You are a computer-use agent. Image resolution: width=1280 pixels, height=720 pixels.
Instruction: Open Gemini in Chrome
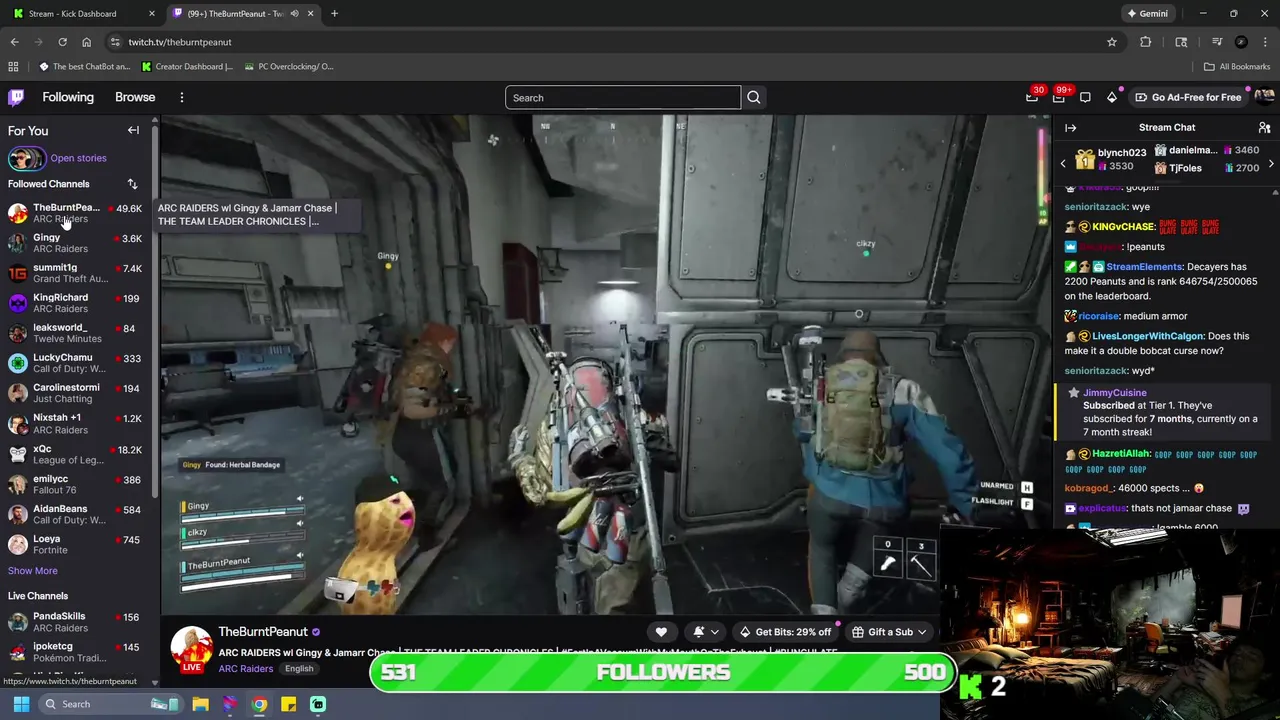1147,13
